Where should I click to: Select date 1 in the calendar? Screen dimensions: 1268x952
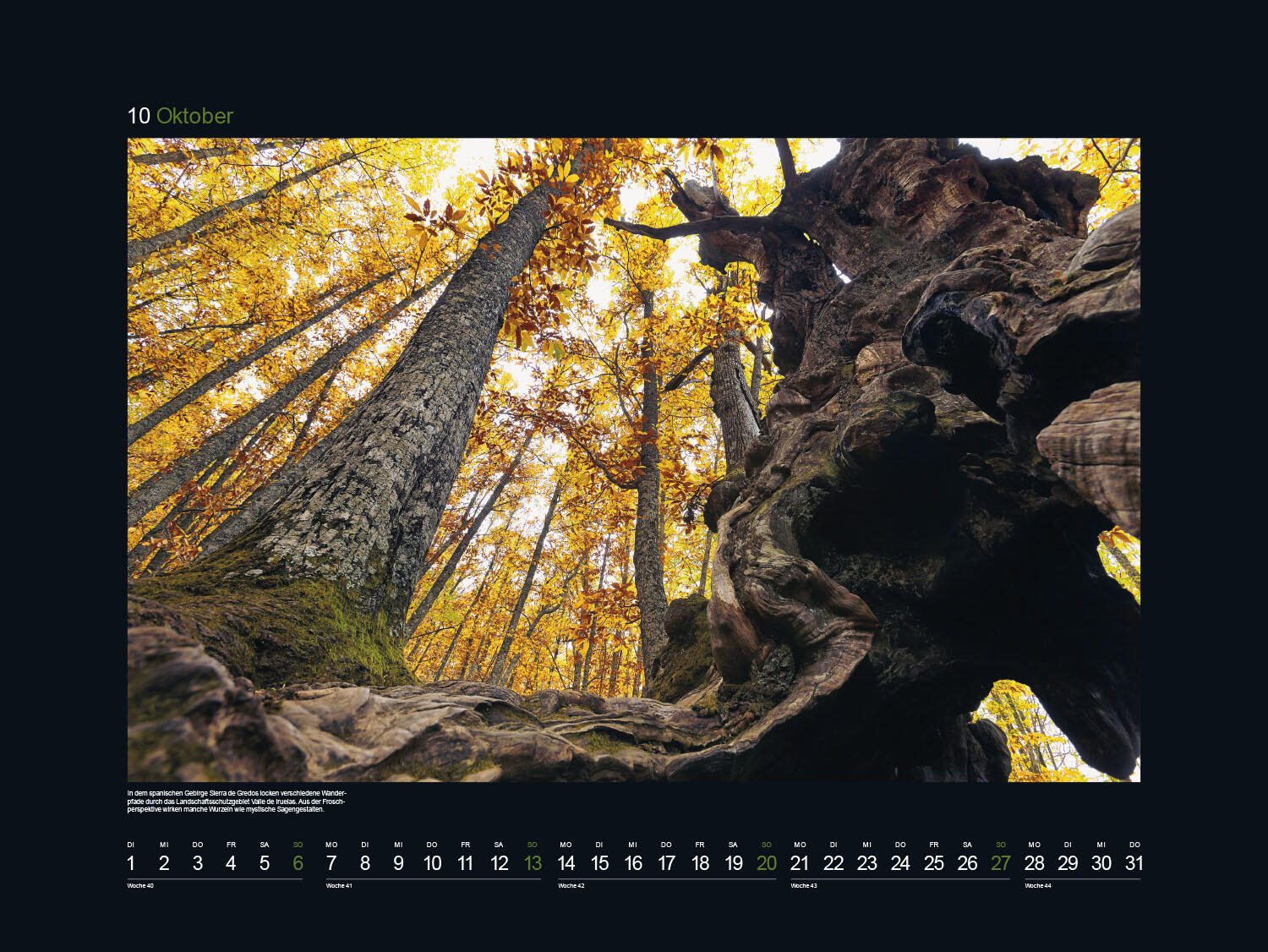click(x=131, y=863)
